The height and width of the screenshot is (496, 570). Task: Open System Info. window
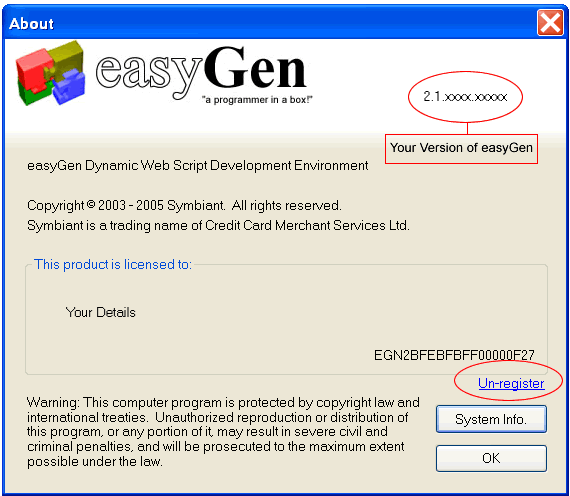[491, 419]
